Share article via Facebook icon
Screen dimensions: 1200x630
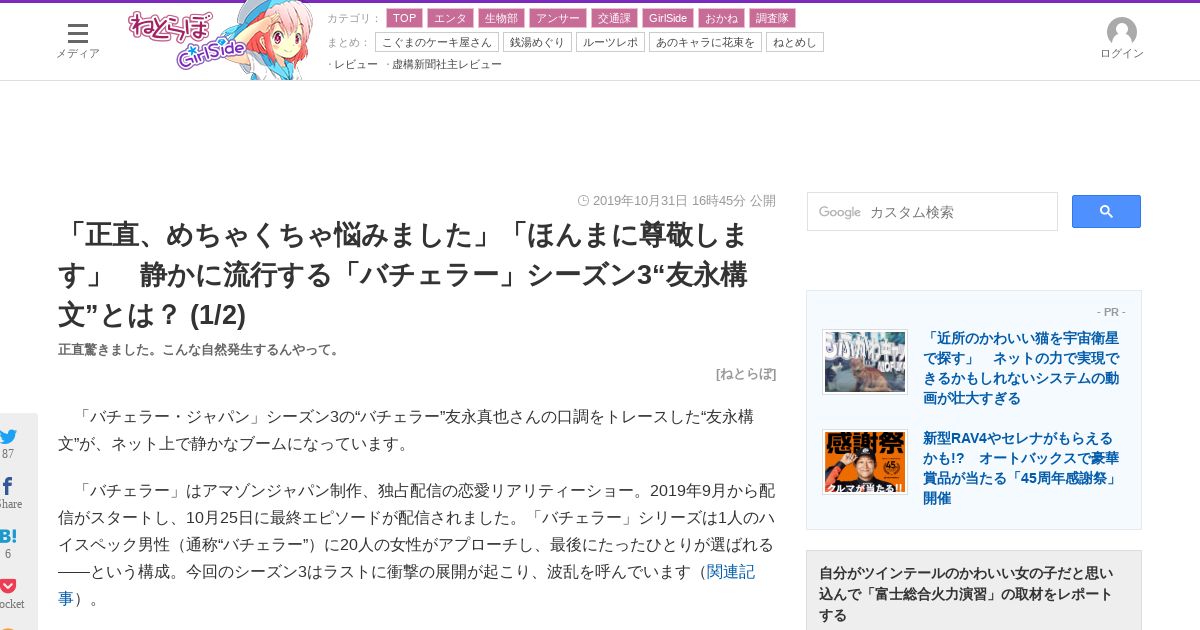(8, 486)
